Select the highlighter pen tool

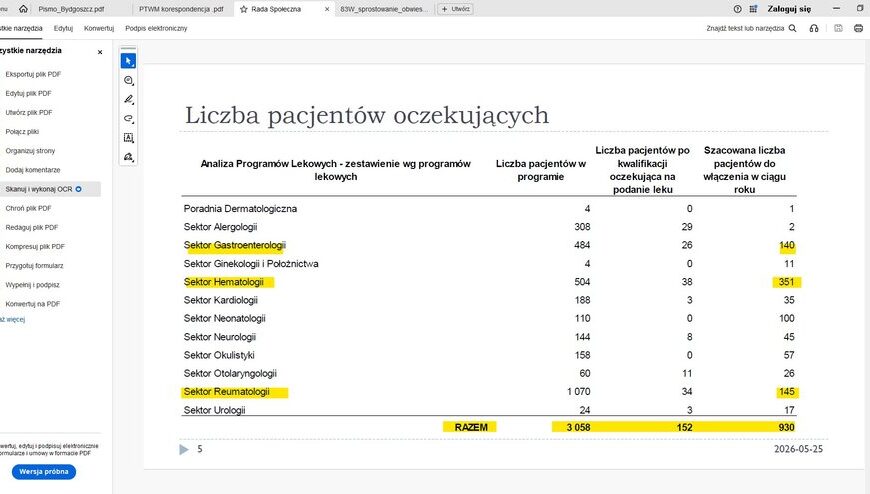(x=128, y=99)
